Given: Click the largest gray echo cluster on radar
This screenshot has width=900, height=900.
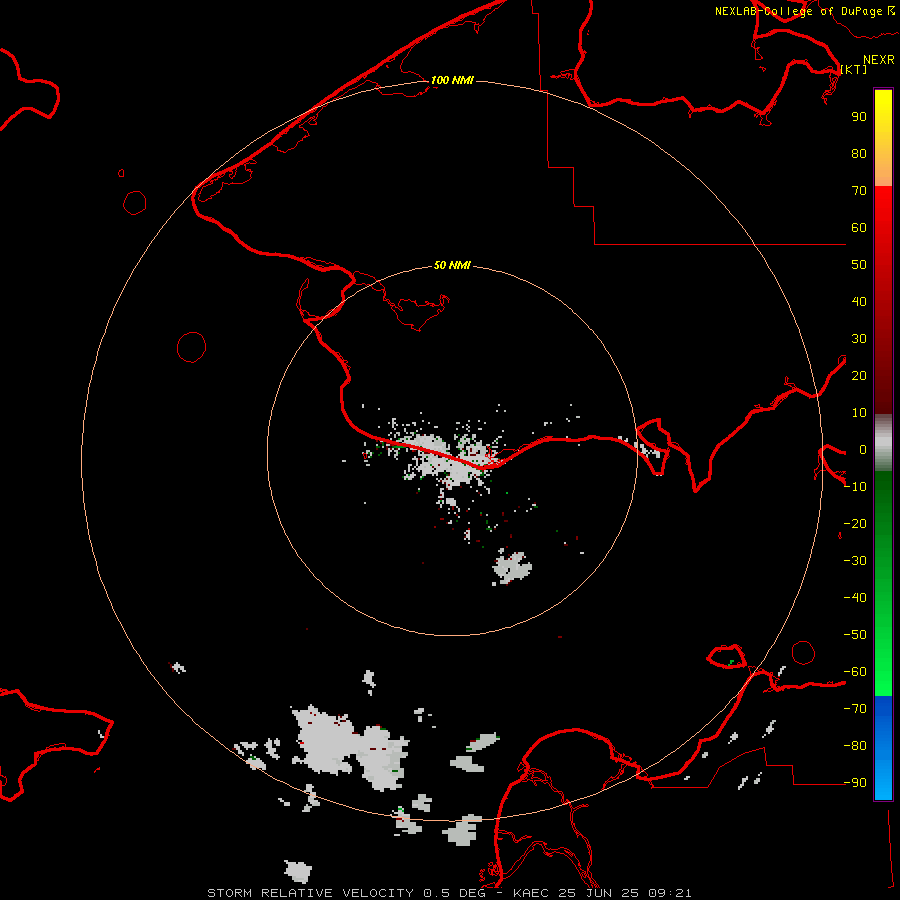Looking at the screenshot, I should click(x=349, y=746).
